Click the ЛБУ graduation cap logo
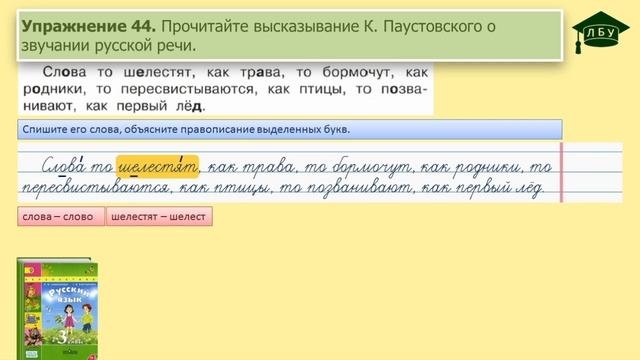This screenshot has width=640, height=360. [600, 32]
